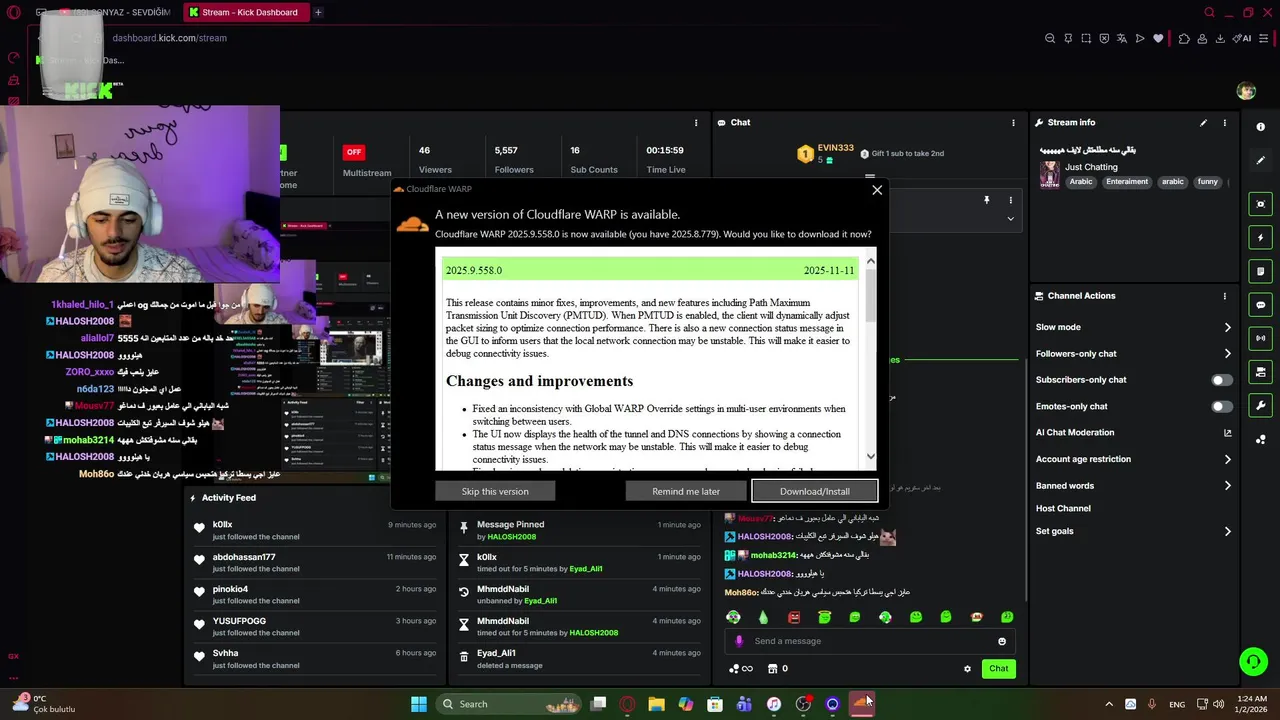This screenshot has width=1280, height=720.
Task: Toggle stream preview panel icon in sidebar
Action: click(x=1260, y=204)
